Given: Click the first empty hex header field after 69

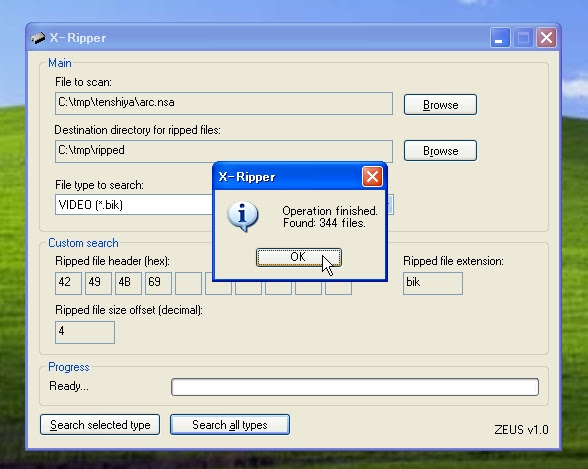Looking at the screenshot, I should 188,283.
